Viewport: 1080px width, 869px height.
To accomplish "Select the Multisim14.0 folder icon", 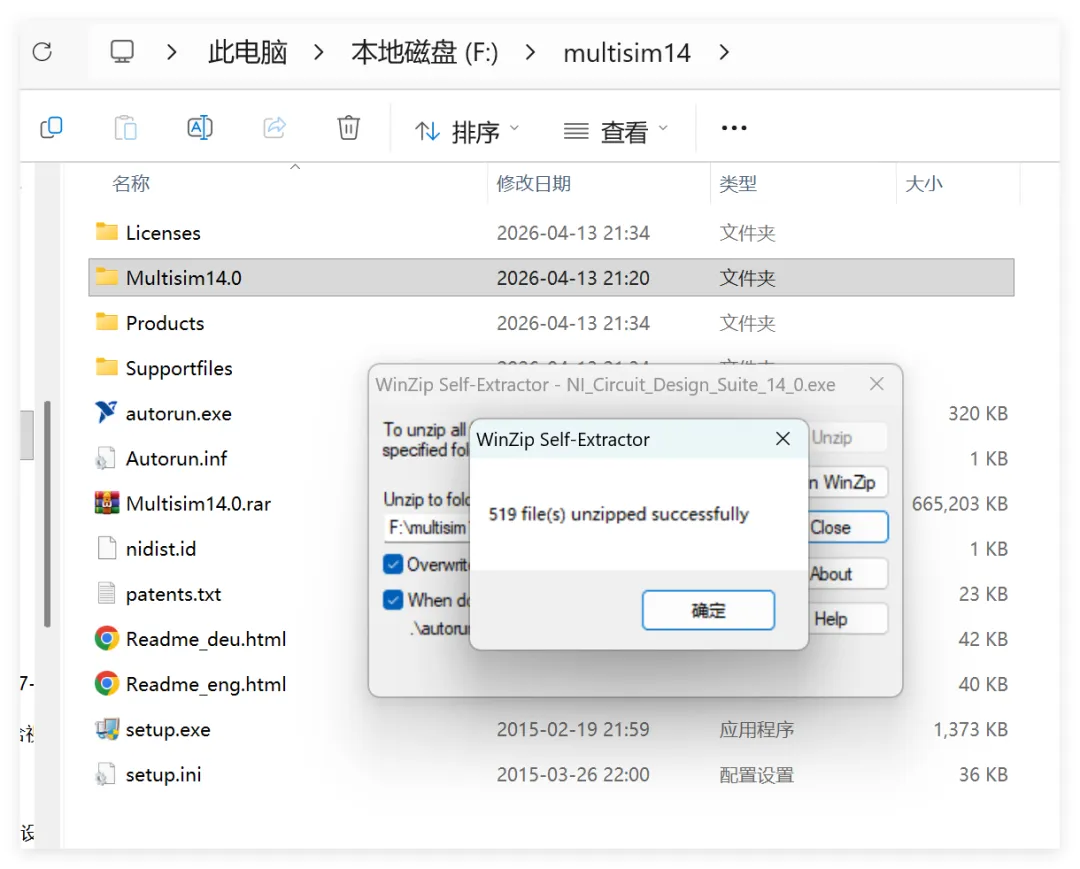I will point(107,277).
